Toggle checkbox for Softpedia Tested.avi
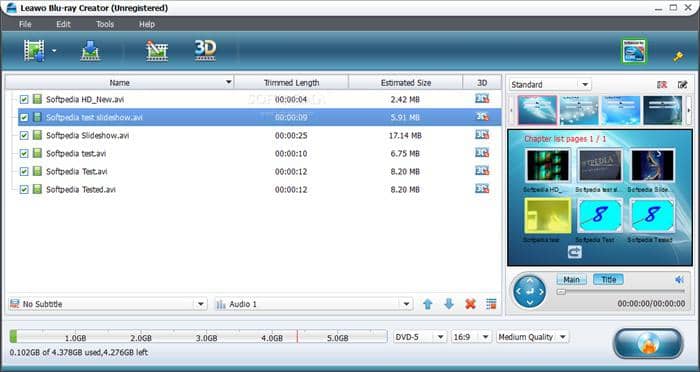This screenshot has height=372, width=700. pyautogui.click(x=24, y=189)
